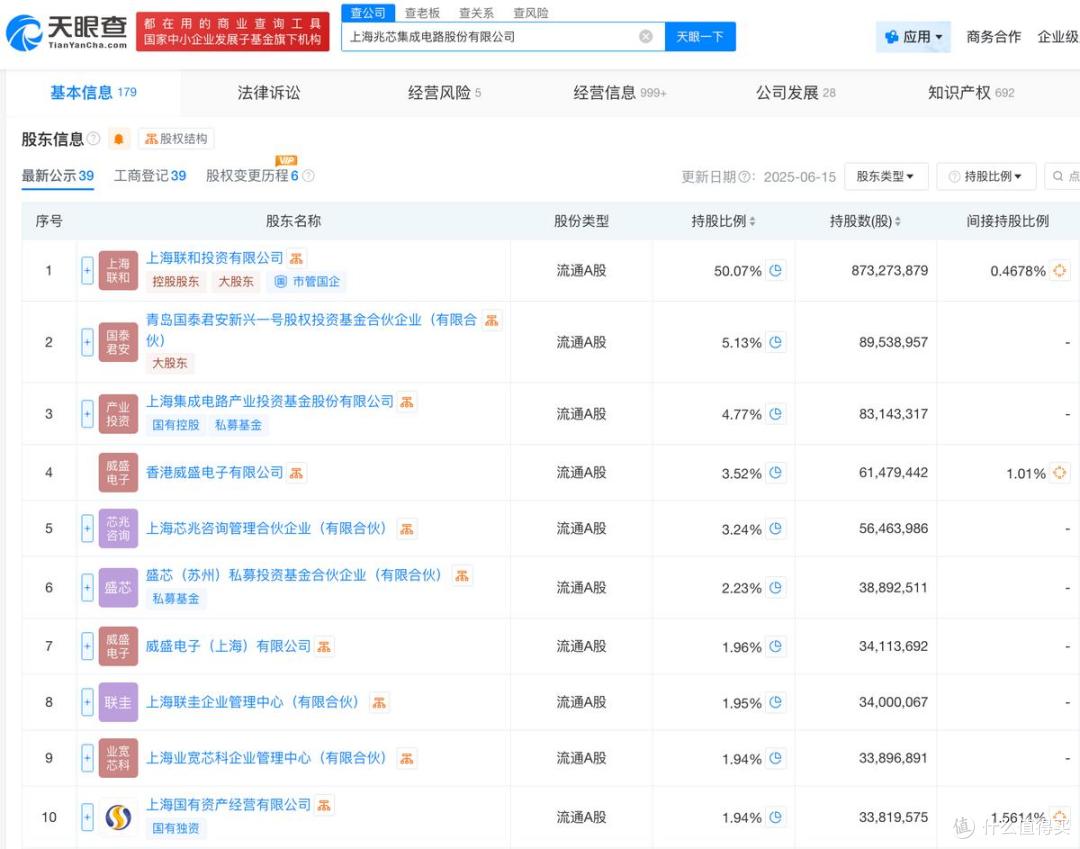Viewport: 1080px width, 849px height.
Task: Click the structure icon after 威盛电子（上海）有限公司
Action: click(324, 647)
